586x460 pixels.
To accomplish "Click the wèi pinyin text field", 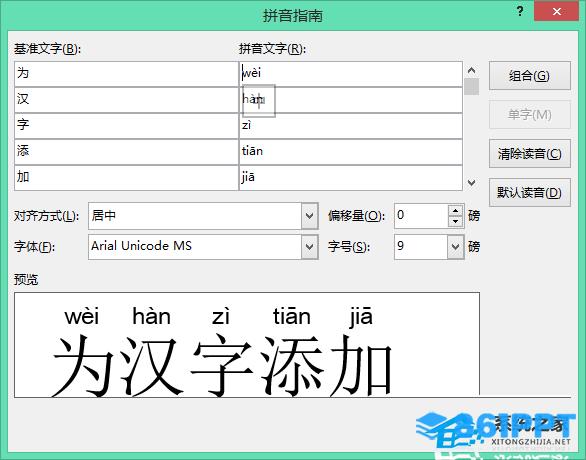I will (x=351, y=74).
